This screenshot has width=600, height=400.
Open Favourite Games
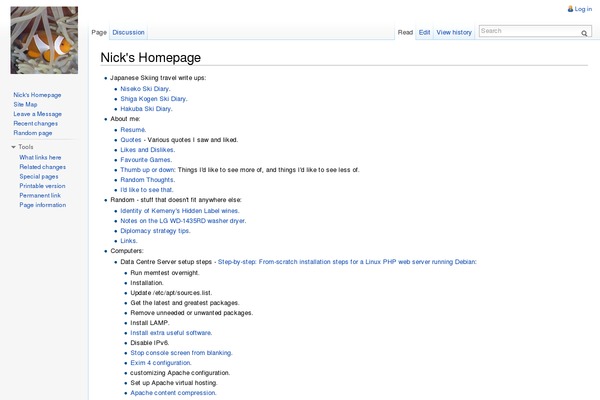146,160
